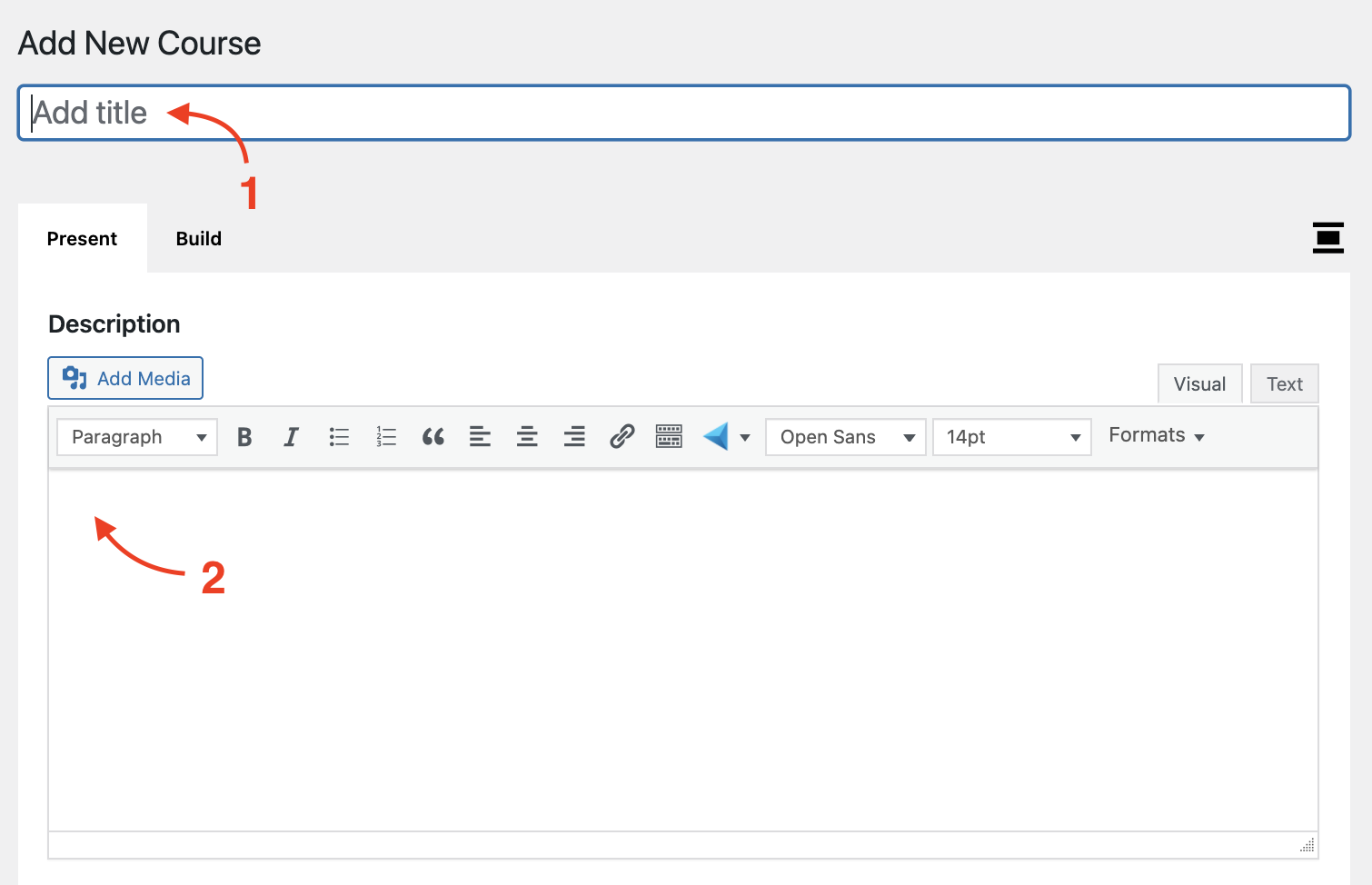1372x885 pixels.
Task: Toggle the toolbar kitchen sink icon
Action: (x=669, y=437)
